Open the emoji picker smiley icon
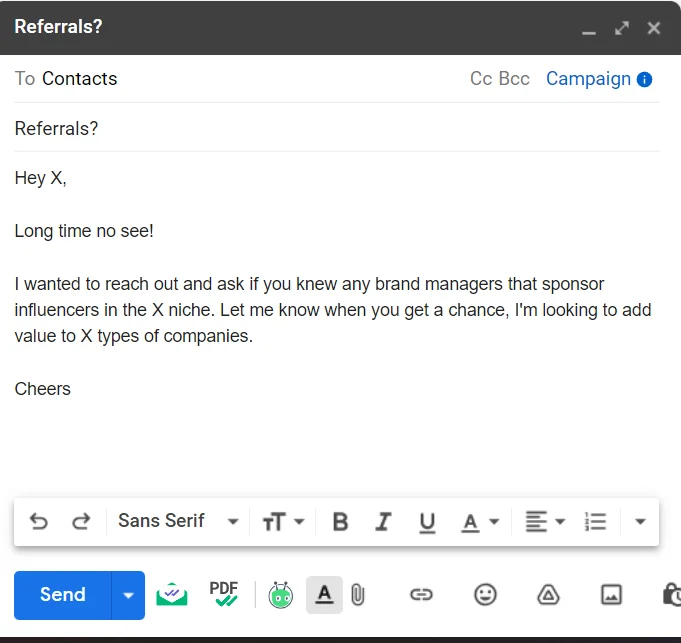Image resolution: width=681 pixels, height=643 pixels. click(485, 595)
